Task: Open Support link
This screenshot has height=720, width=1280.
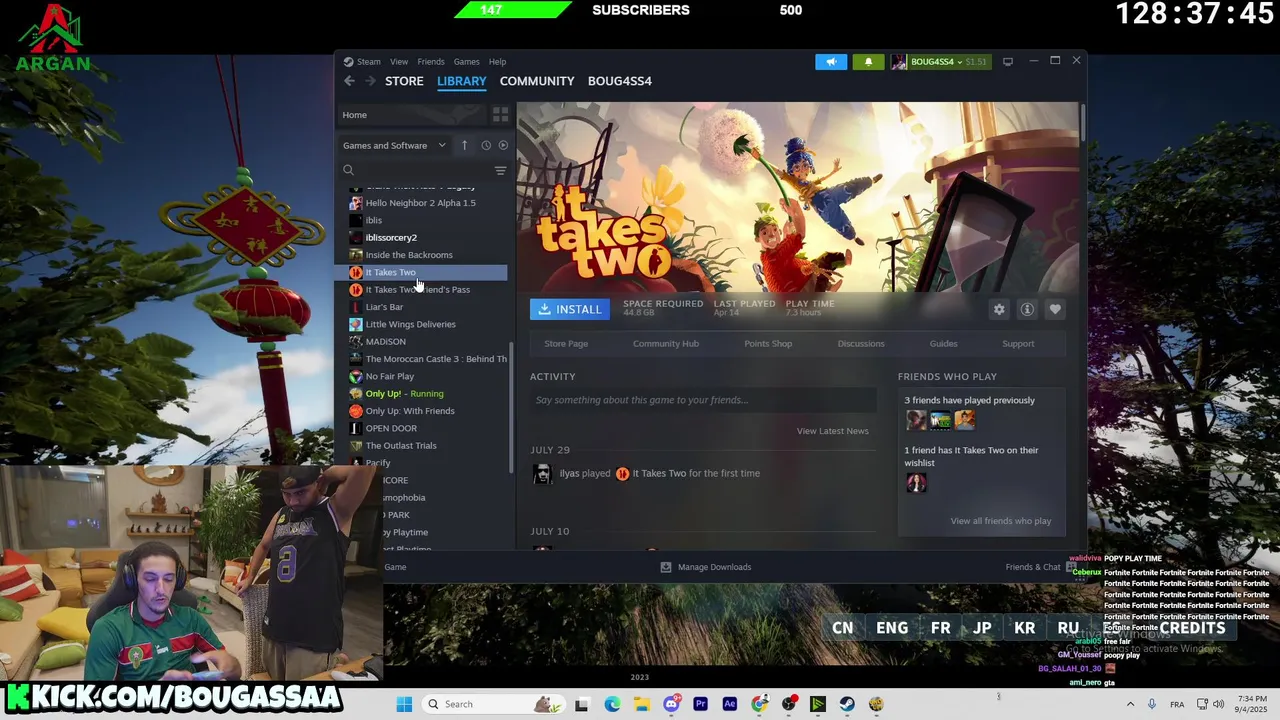Action: tap(1018, 344)
